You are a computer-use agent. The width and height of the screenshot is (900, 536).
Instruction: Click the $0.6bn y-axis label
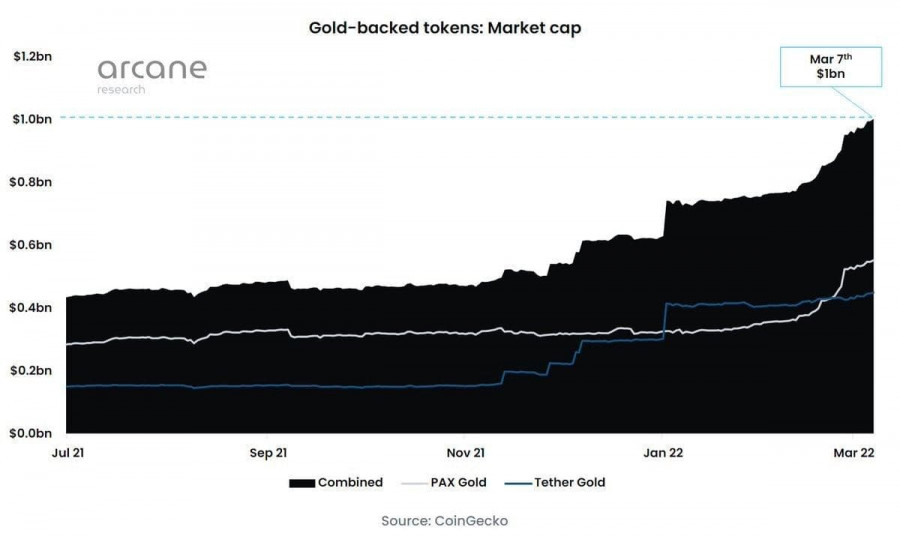pyautogui.click(x=30, y=245)
